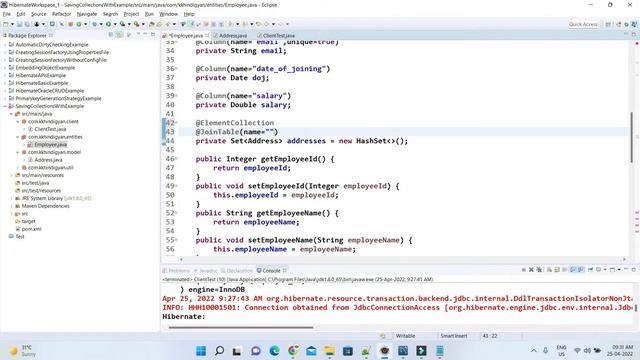Click the New file icon in the toolbar
This screenshot has width=640, height=360.
[5, 24]
